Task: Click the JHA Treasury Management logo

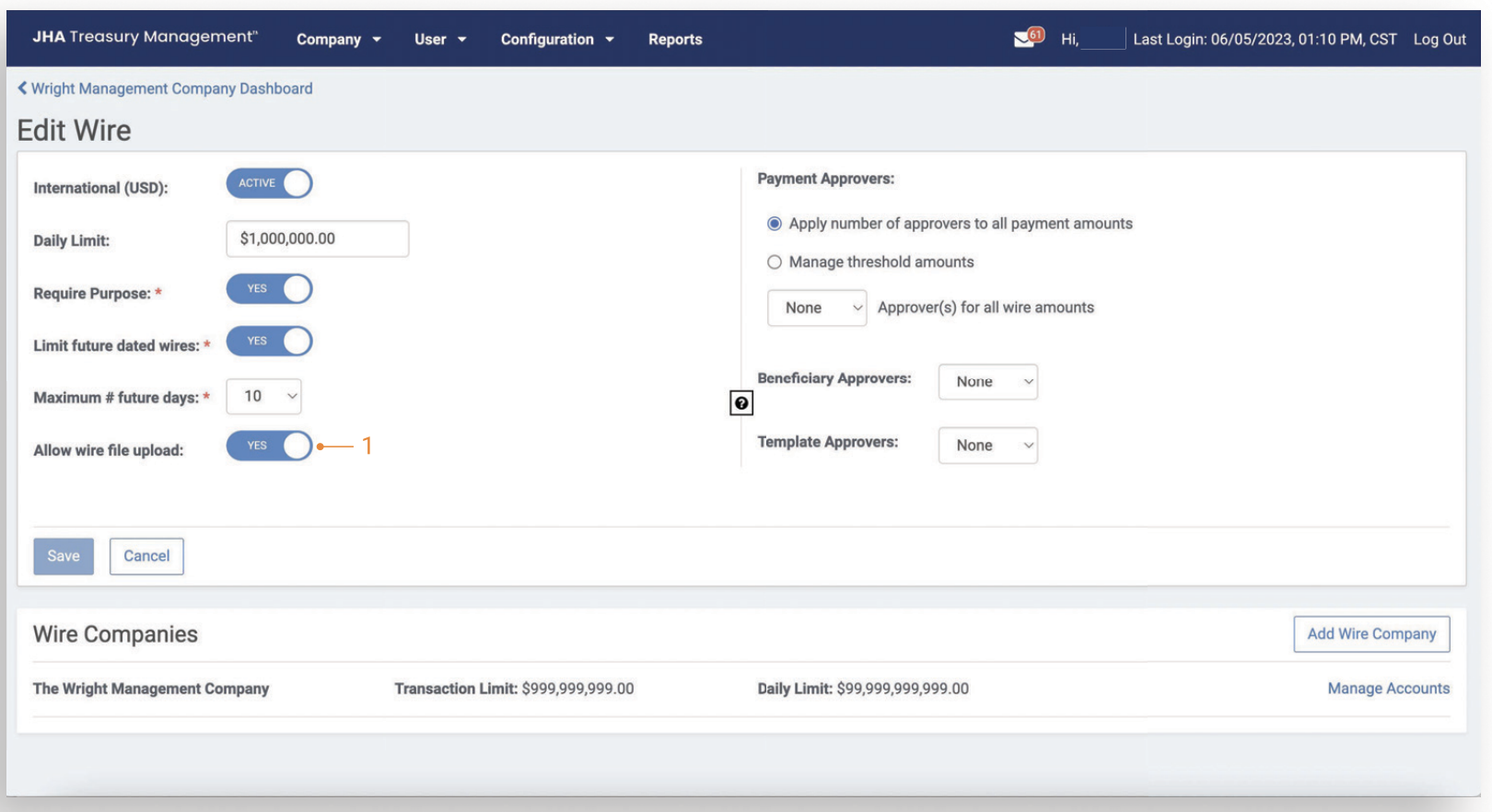Action: coord(145,37)
